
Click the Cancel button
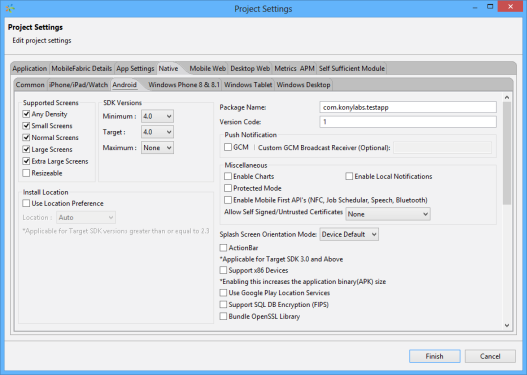(x=490, y=356)
